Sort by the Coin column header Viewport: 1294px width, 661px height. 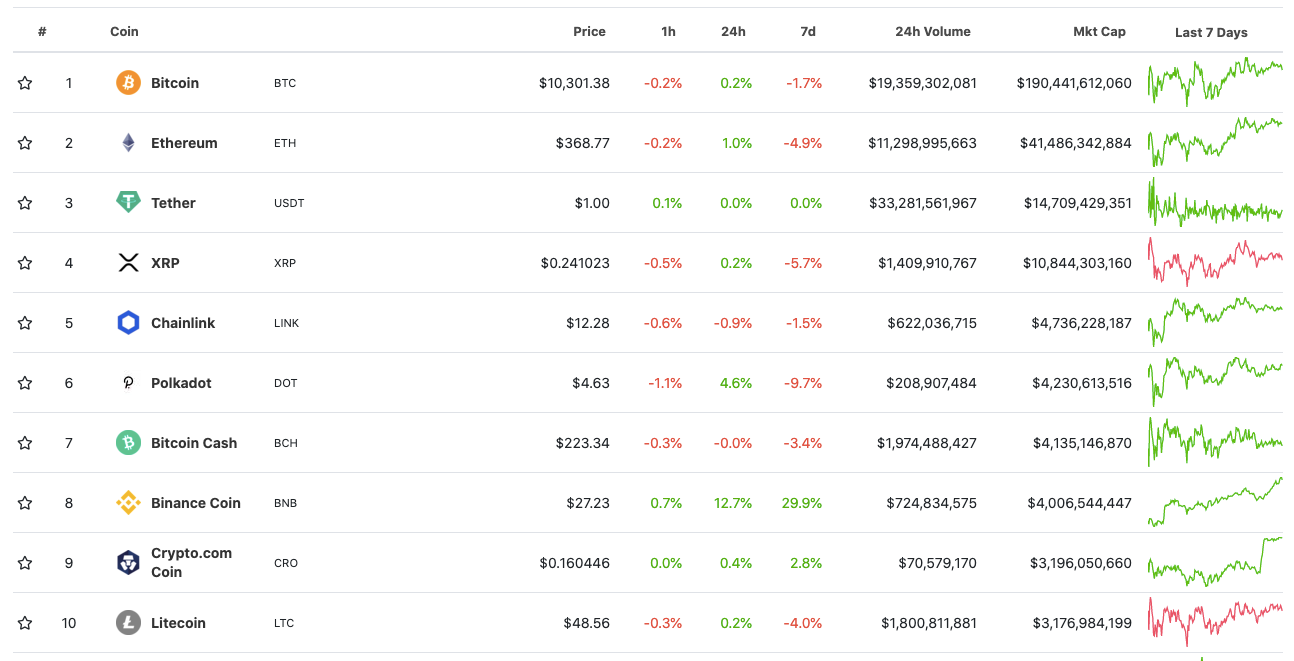coord(124,31)
